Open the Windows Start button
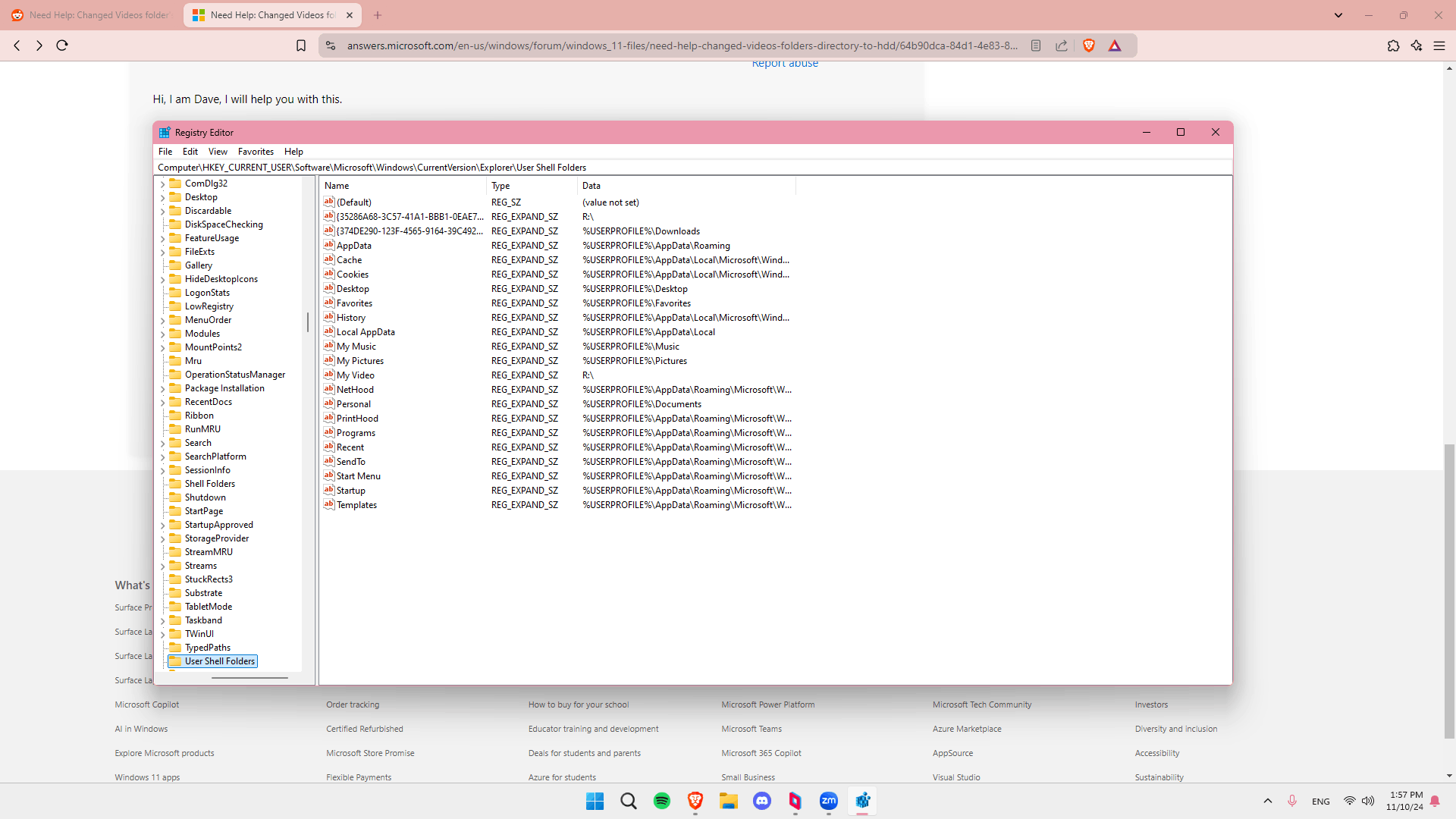 point(595,801)
